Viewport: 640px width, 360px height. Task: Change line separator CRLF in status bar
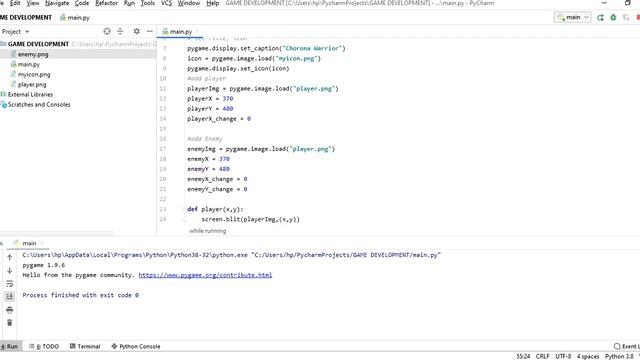click(542, 356)
